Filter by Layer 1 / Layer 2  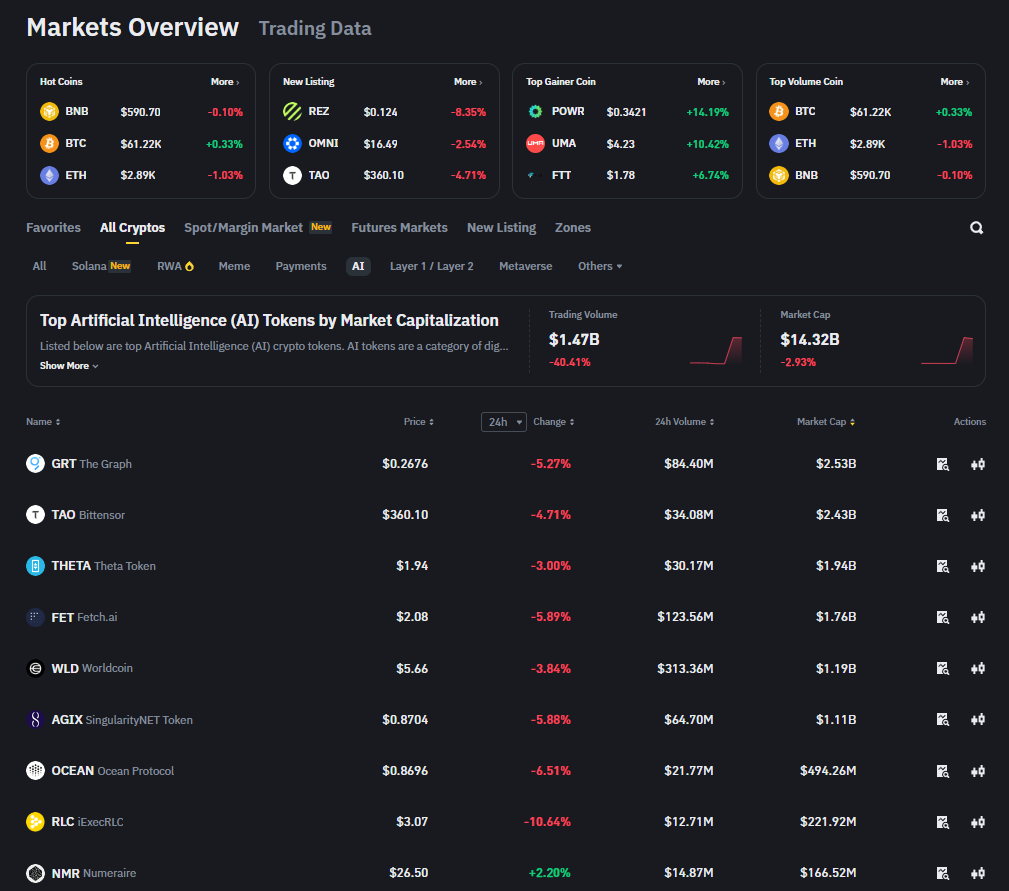pyautogui.click(x=432, y=266)
